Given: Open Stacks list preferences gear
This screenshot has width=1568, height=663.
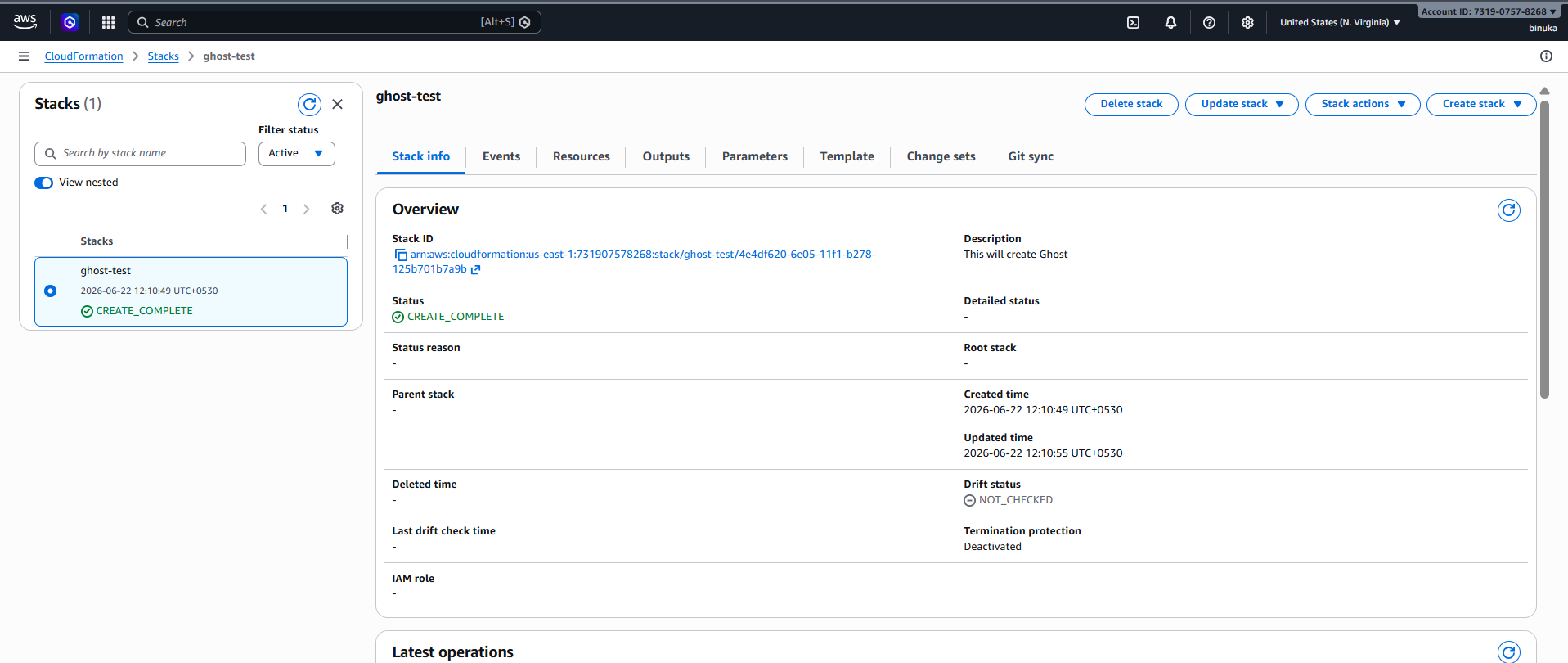Looking at the screenshot, I should pyautogui.click(x=337, y=209).
